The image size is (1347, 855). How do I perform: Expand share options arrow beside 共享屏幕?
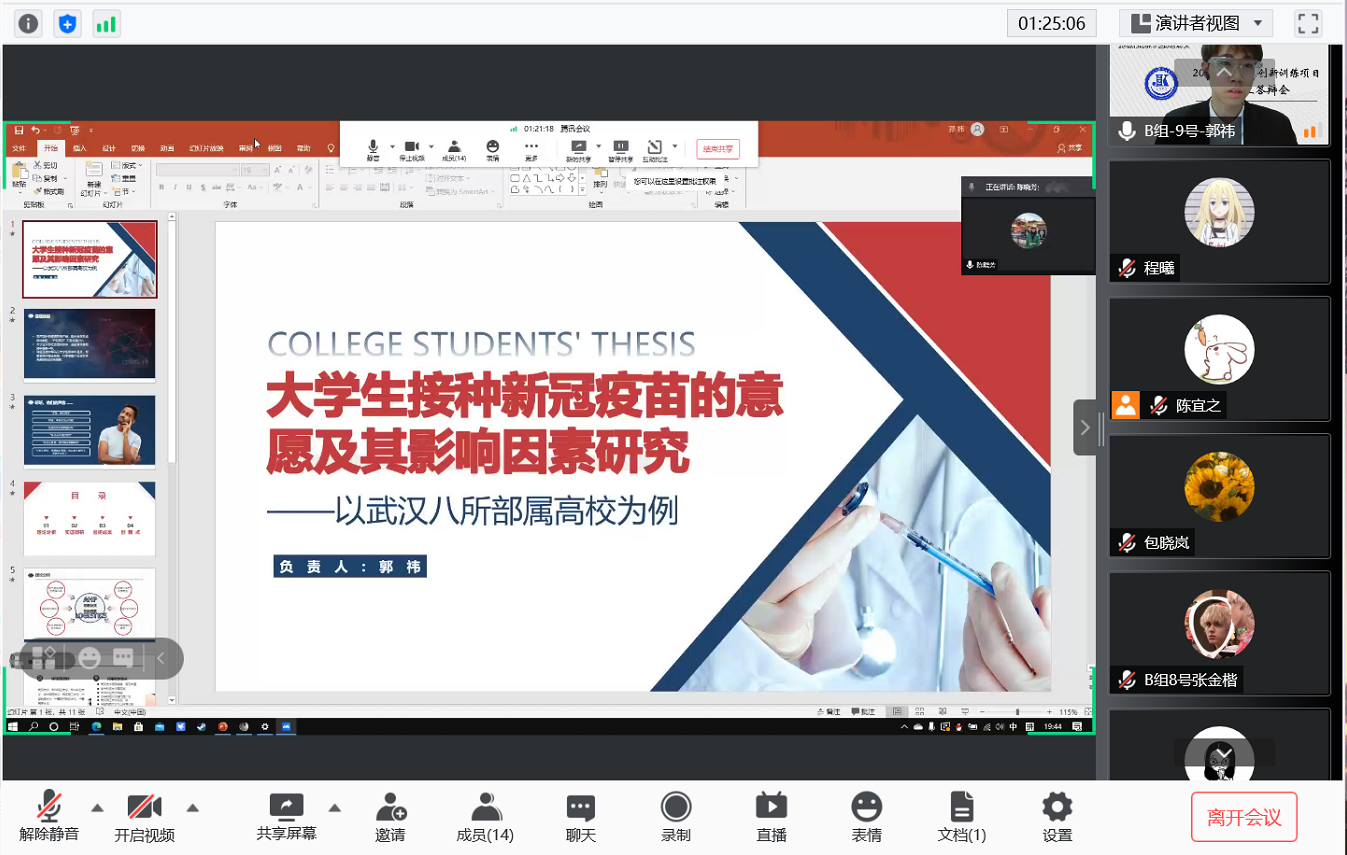(335, 808)
